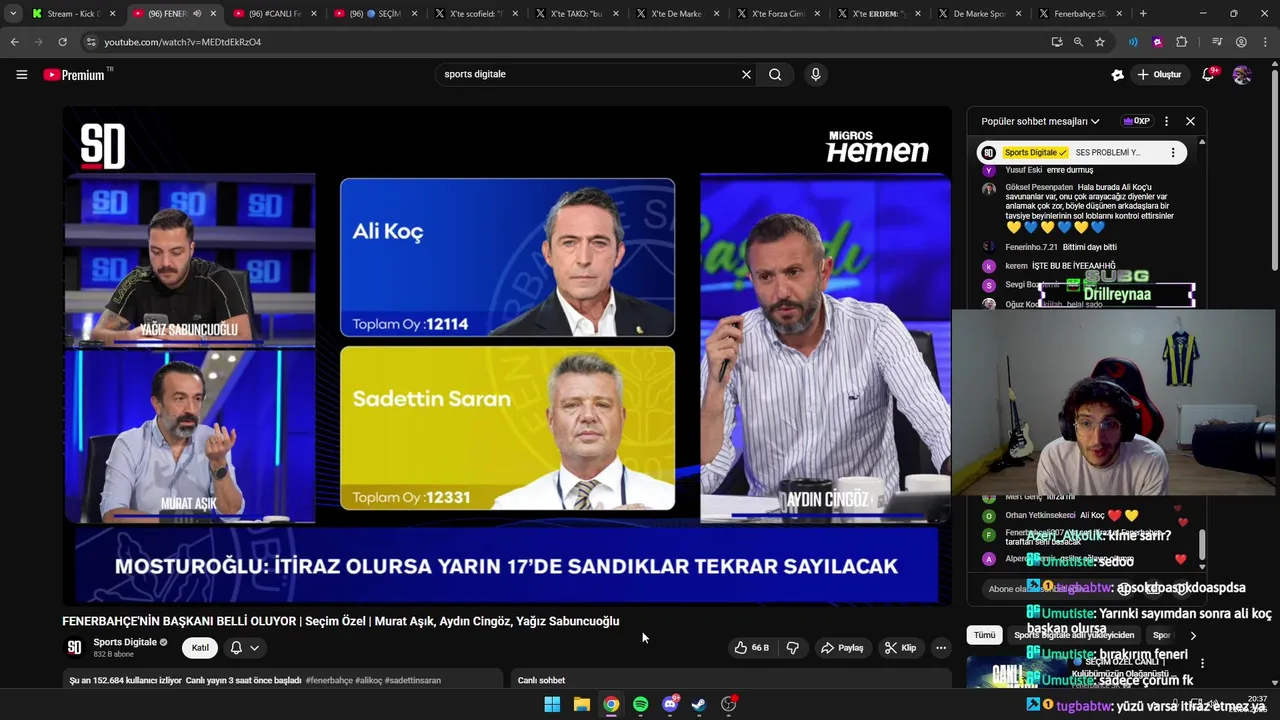1280x720 pixels.
Task: Click the browser address bar URL
Action: 183,42
